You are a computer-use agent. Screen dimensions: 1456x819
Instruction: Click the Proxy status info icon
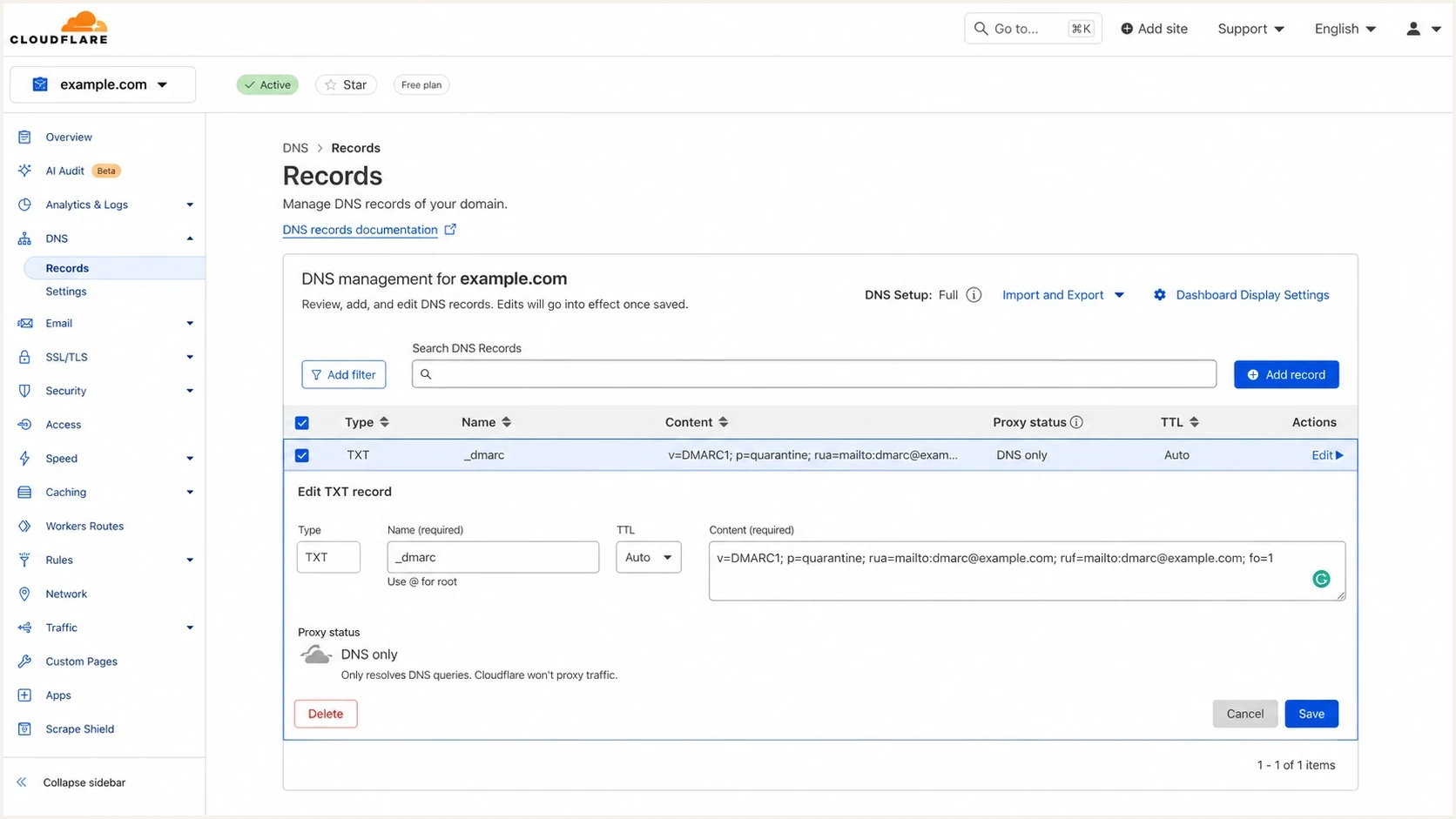click(1076, 422)
